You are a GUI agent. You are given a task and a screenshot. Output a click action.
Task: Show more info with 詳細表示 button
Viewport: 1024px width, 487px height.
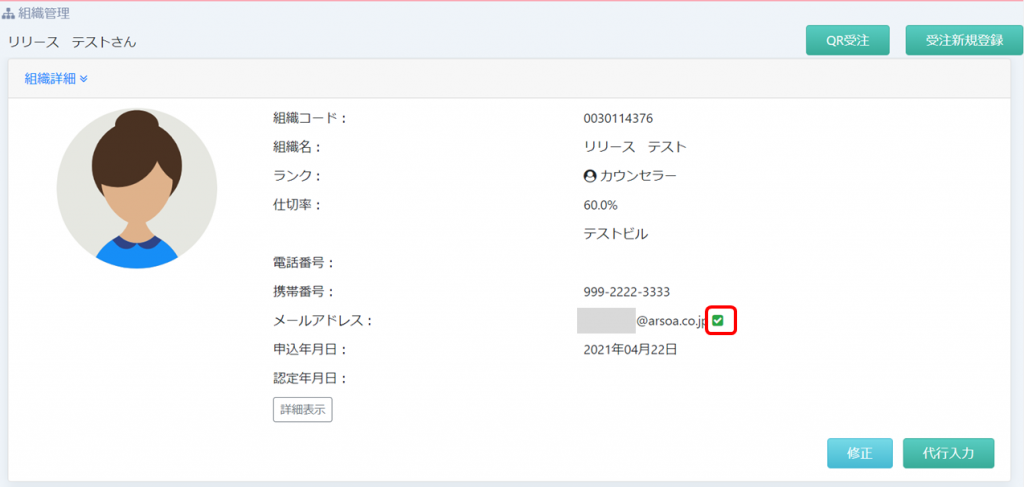click(302, 409)
